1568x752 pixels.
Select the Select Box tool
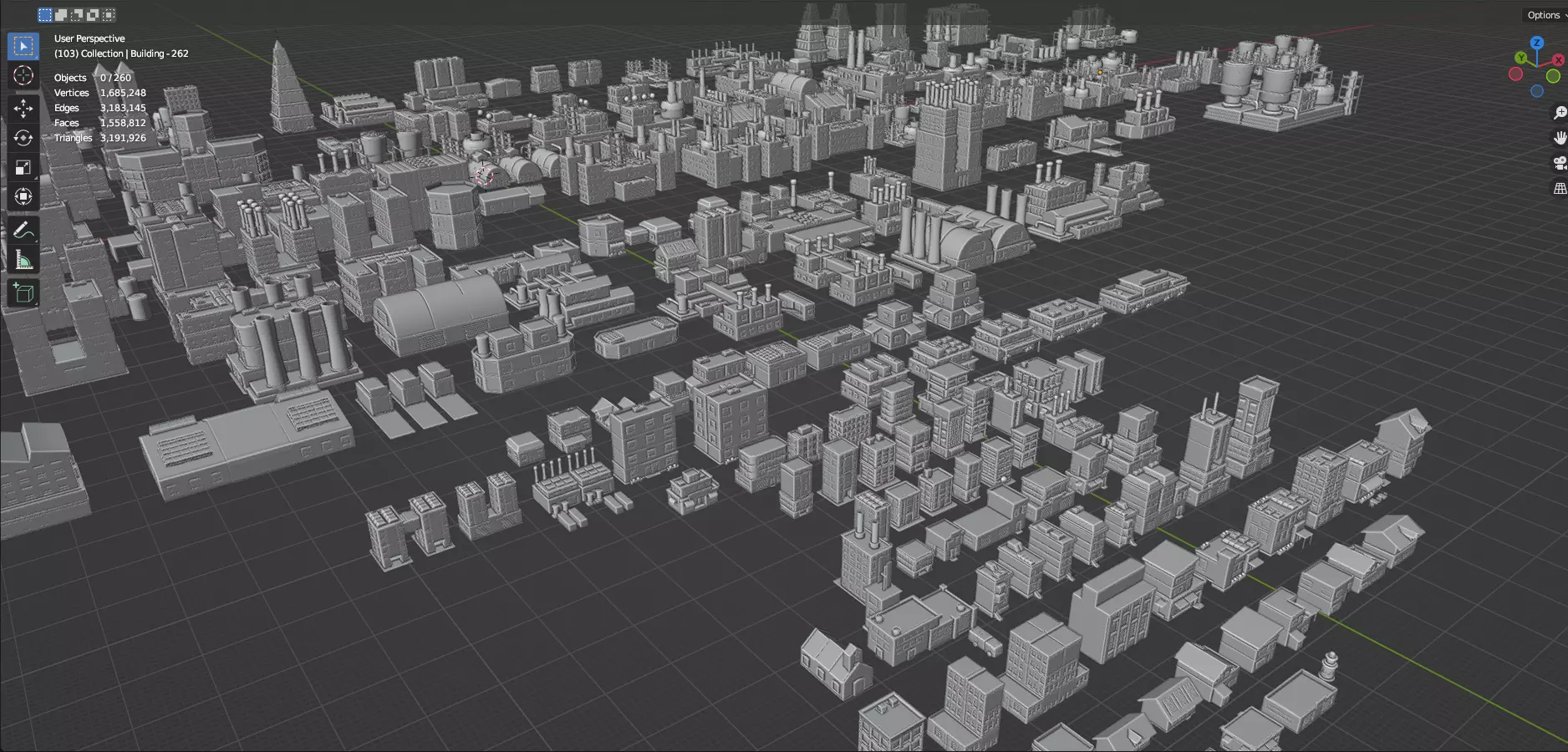(x=23, y=45)
